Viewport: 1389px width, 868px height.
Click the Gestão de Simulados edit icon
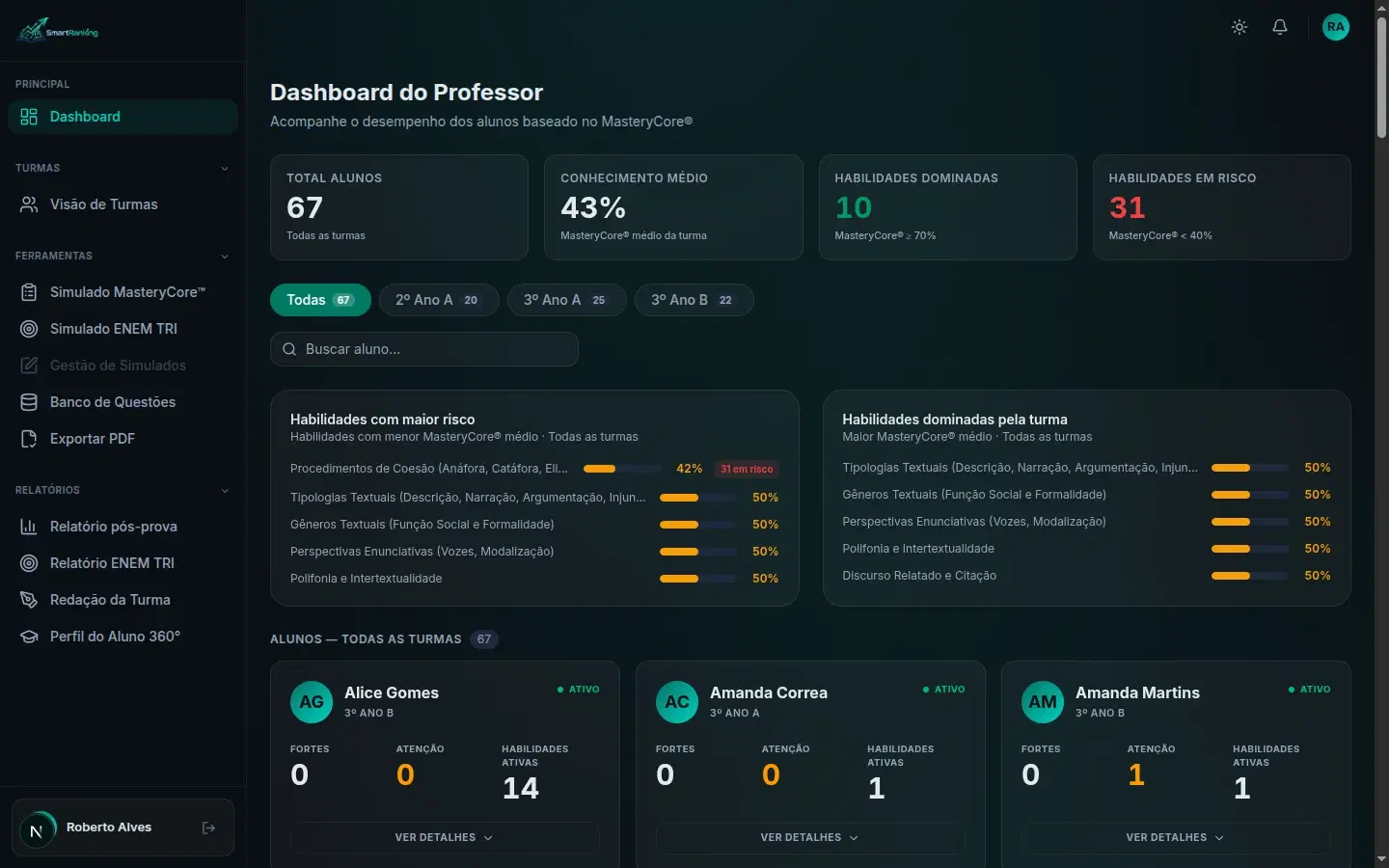click(29, 366)
